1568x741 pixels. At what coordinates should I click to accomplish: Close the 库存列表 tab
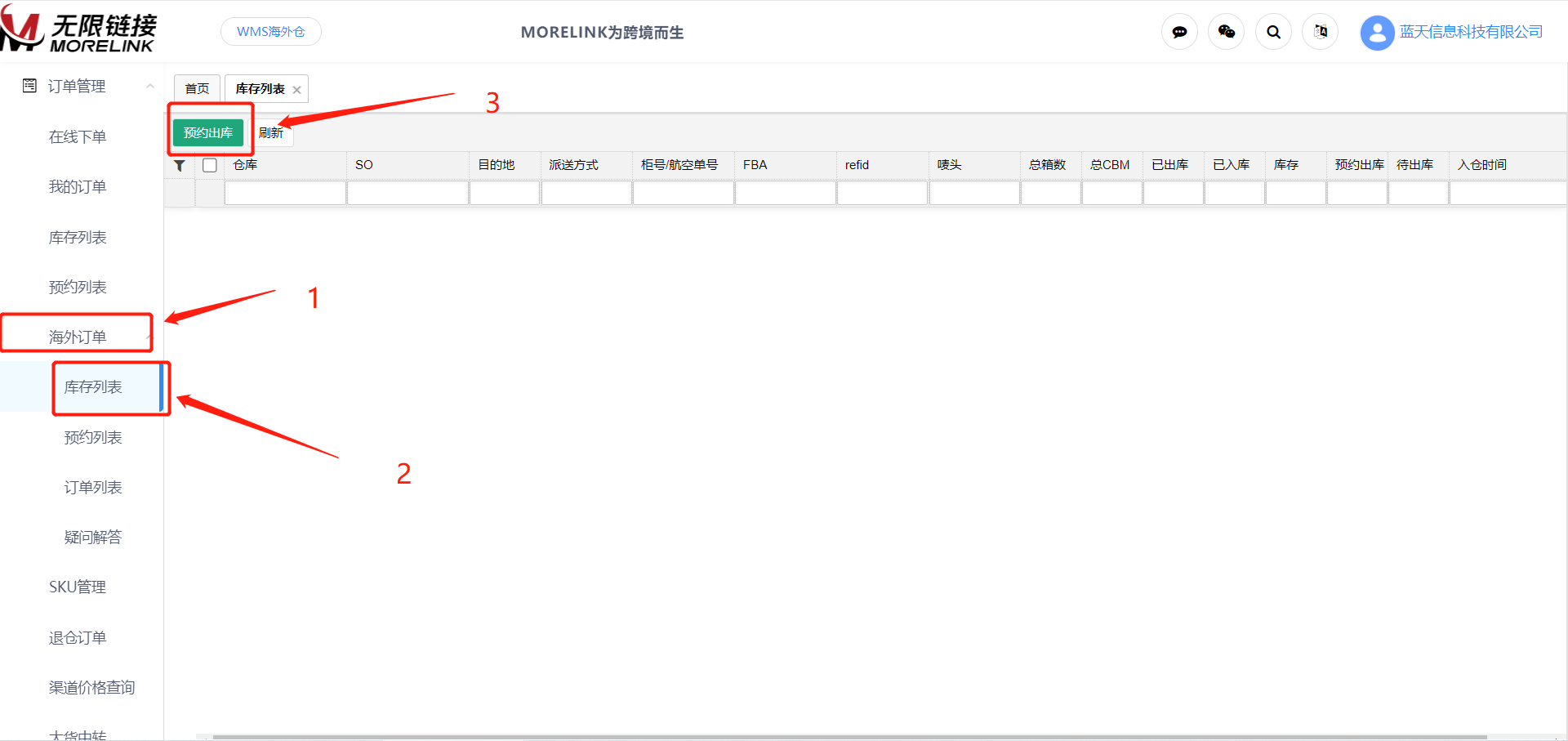pos(296,90)
